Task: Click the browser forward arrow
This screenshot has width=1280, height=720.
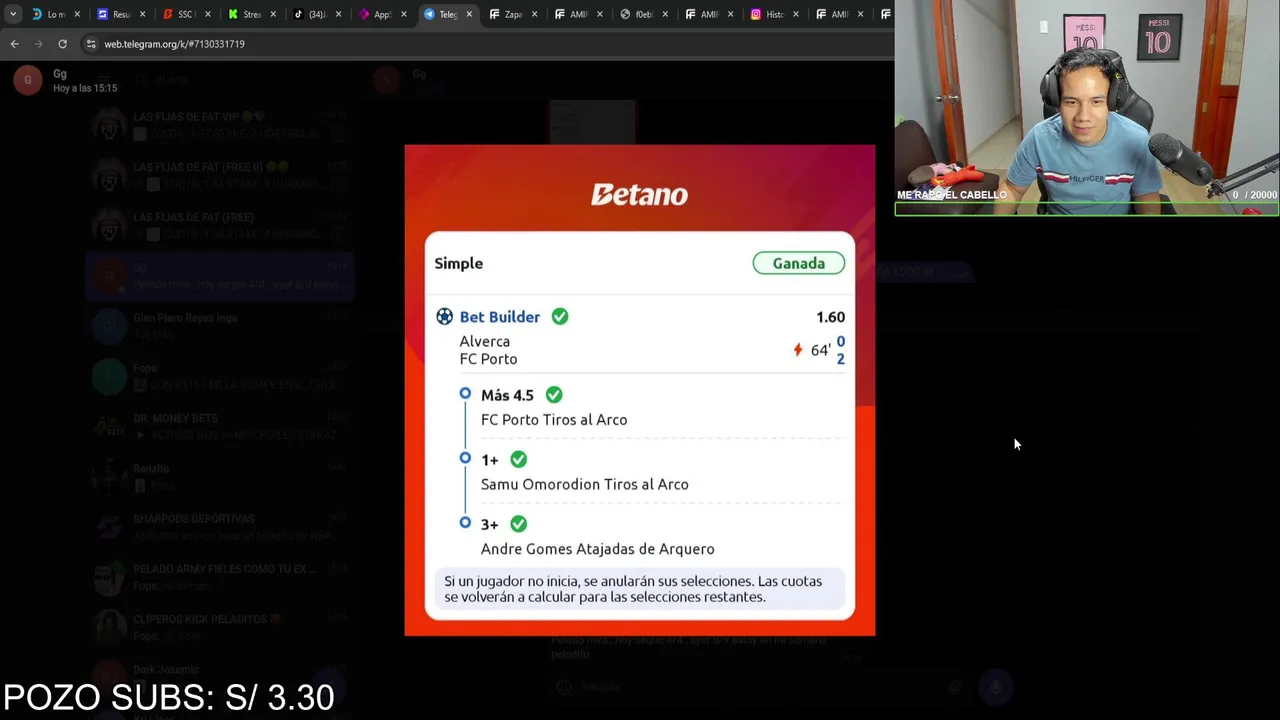Action: (38, 44)
